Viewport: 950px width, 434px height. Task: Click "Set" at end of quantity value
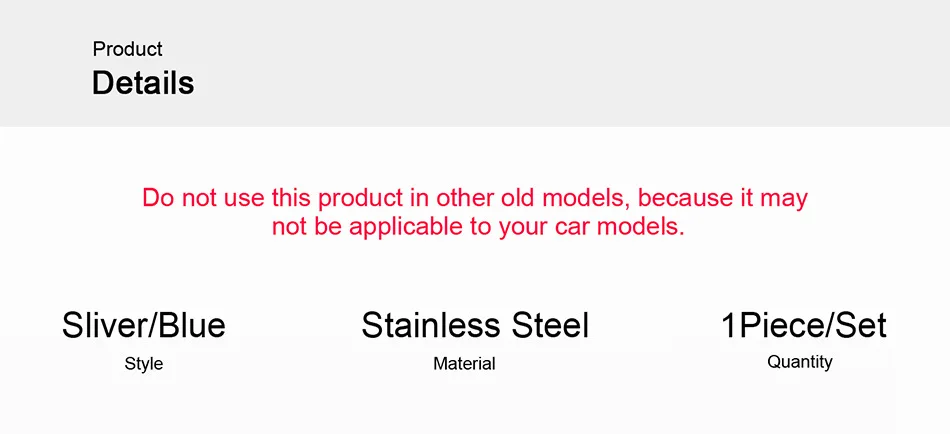(x=858, y=325)
